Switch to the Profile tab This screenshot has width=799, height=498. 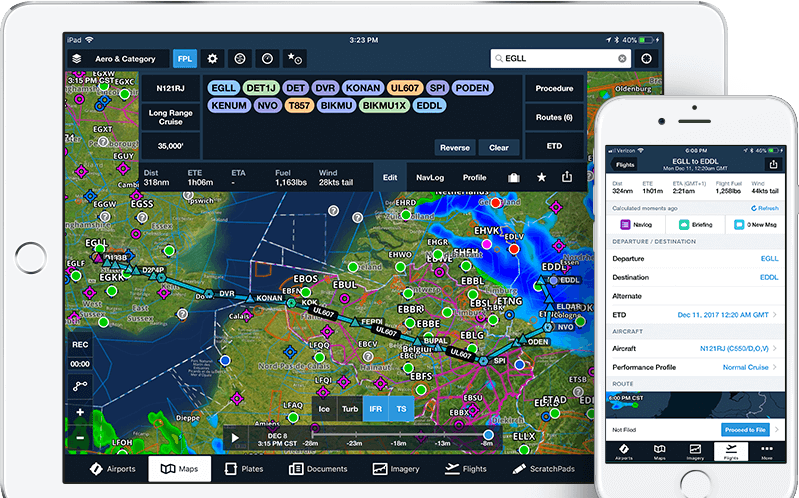474,177
